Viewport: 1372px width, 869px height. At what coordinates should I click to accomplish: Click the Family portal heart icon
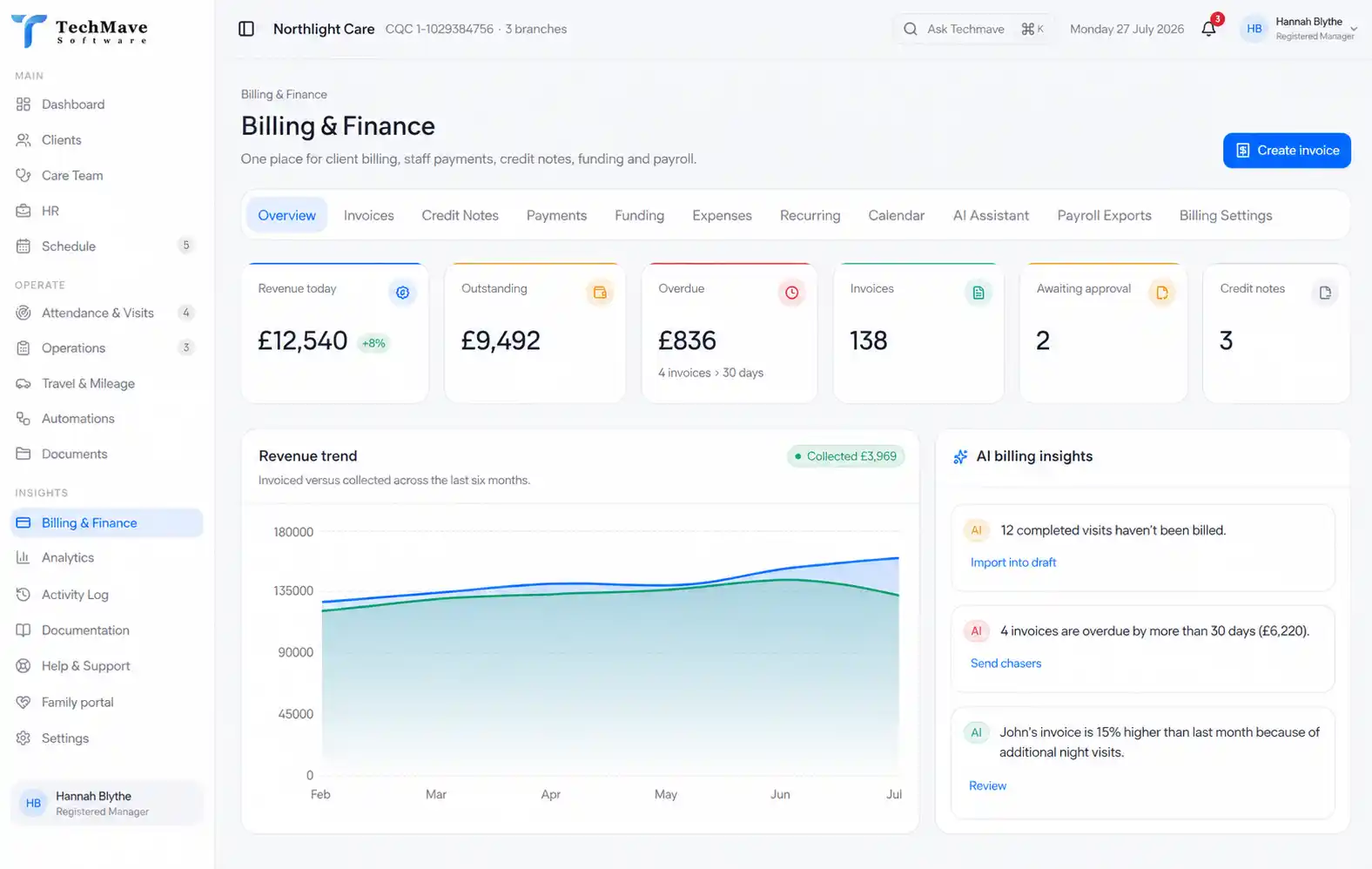(24, 702)
